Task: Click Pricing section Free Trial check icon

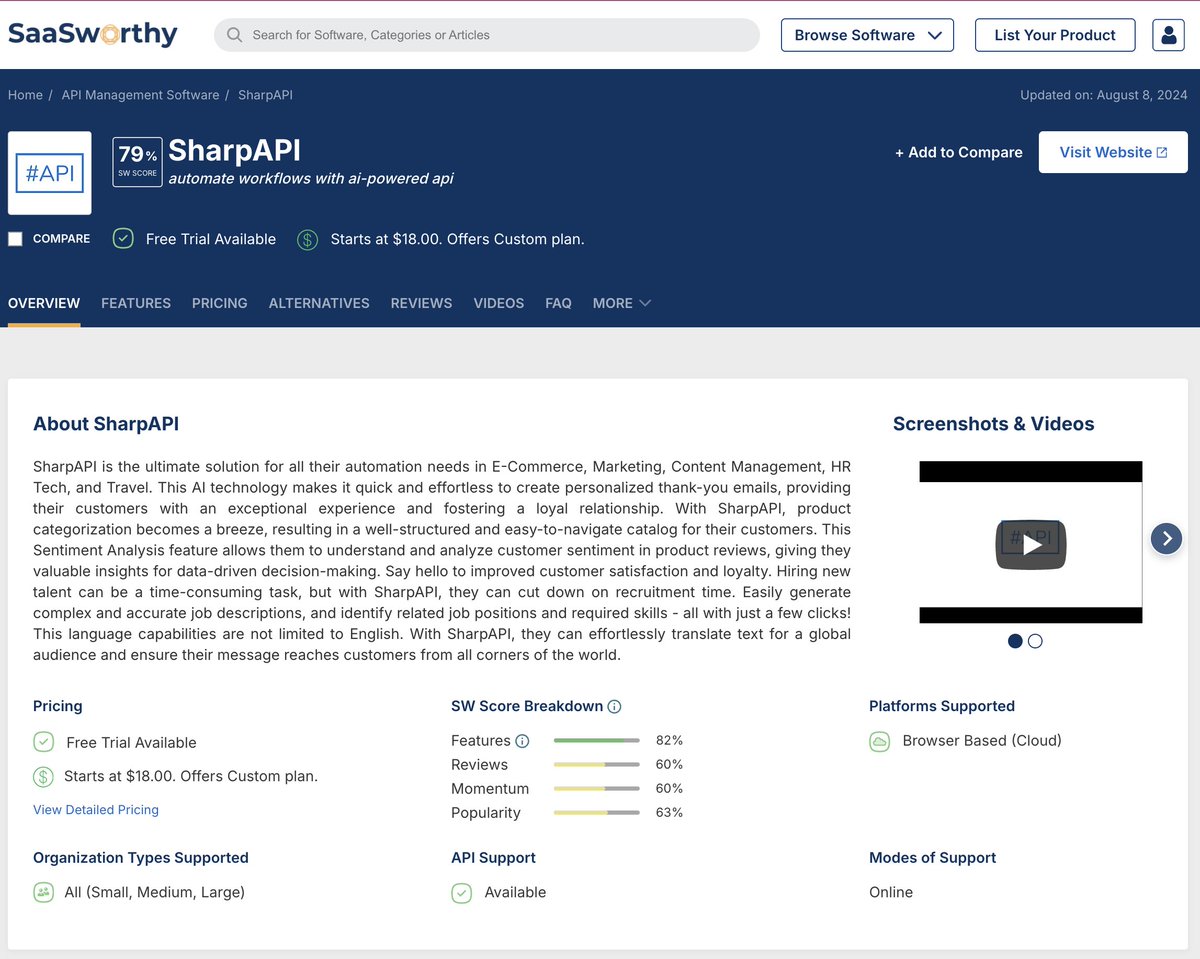Action: pyautogui.click(x=43, y=742)
